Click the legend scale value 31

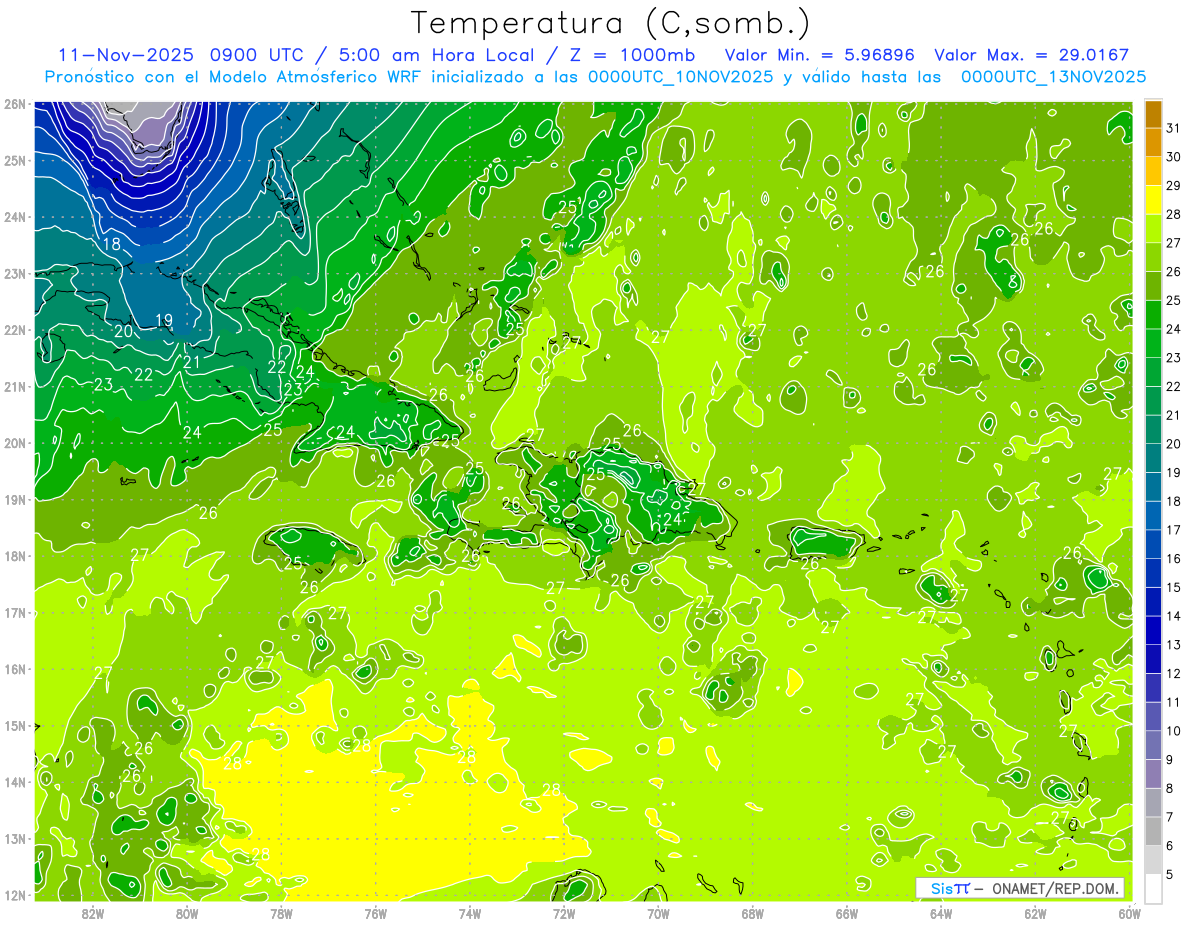pyautogui.click(x=1174, y=128)
